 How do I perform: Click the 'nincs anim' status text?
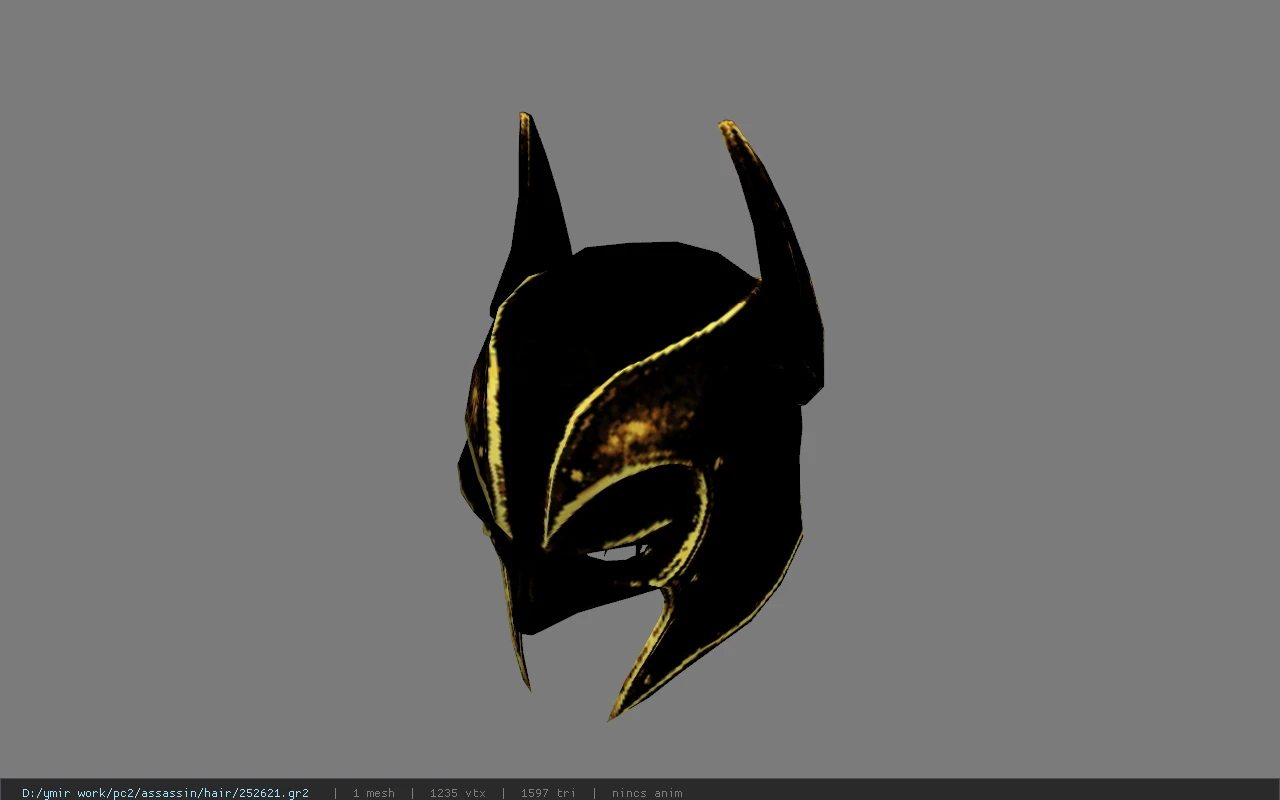(x=647, y=793)
